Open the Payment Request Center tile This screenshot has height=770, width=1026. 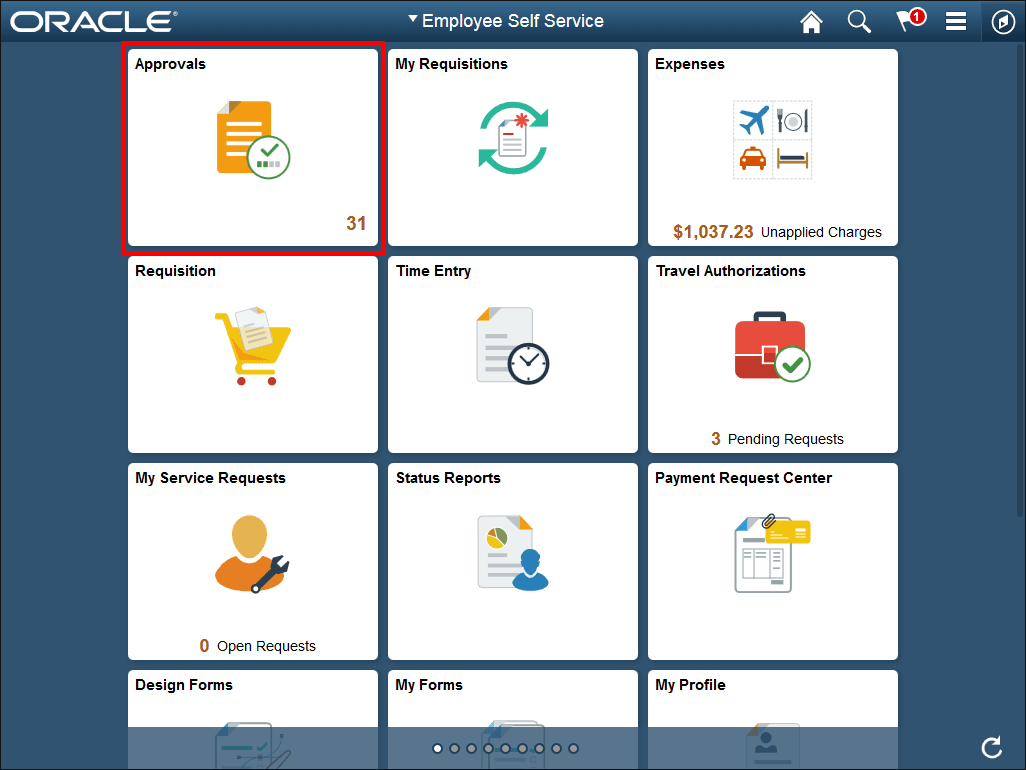click(772, 560)
